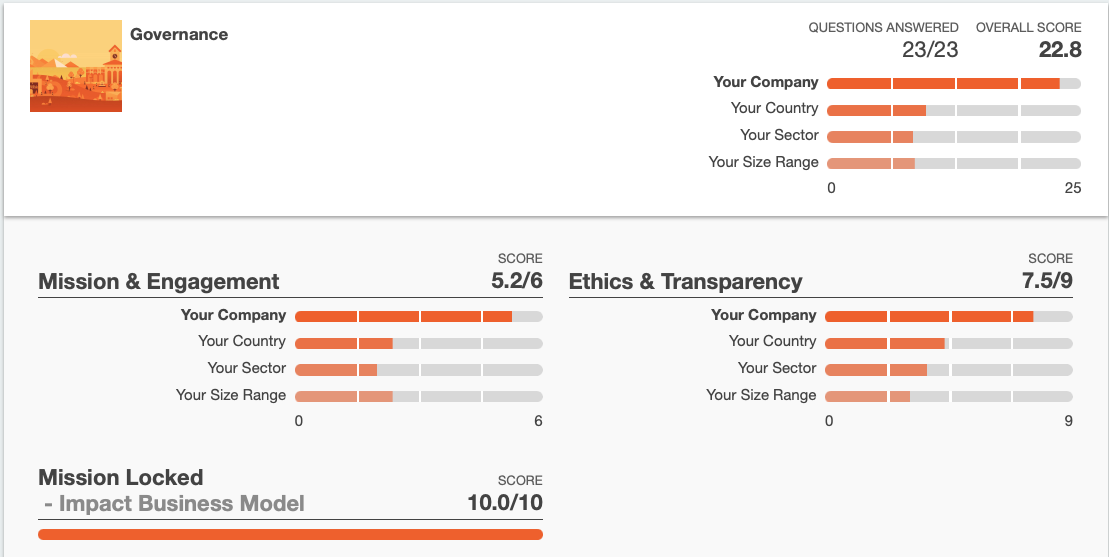Click Your Company bar under Ethics & Transparency
1109x557 pixels.
coord(948,317)
